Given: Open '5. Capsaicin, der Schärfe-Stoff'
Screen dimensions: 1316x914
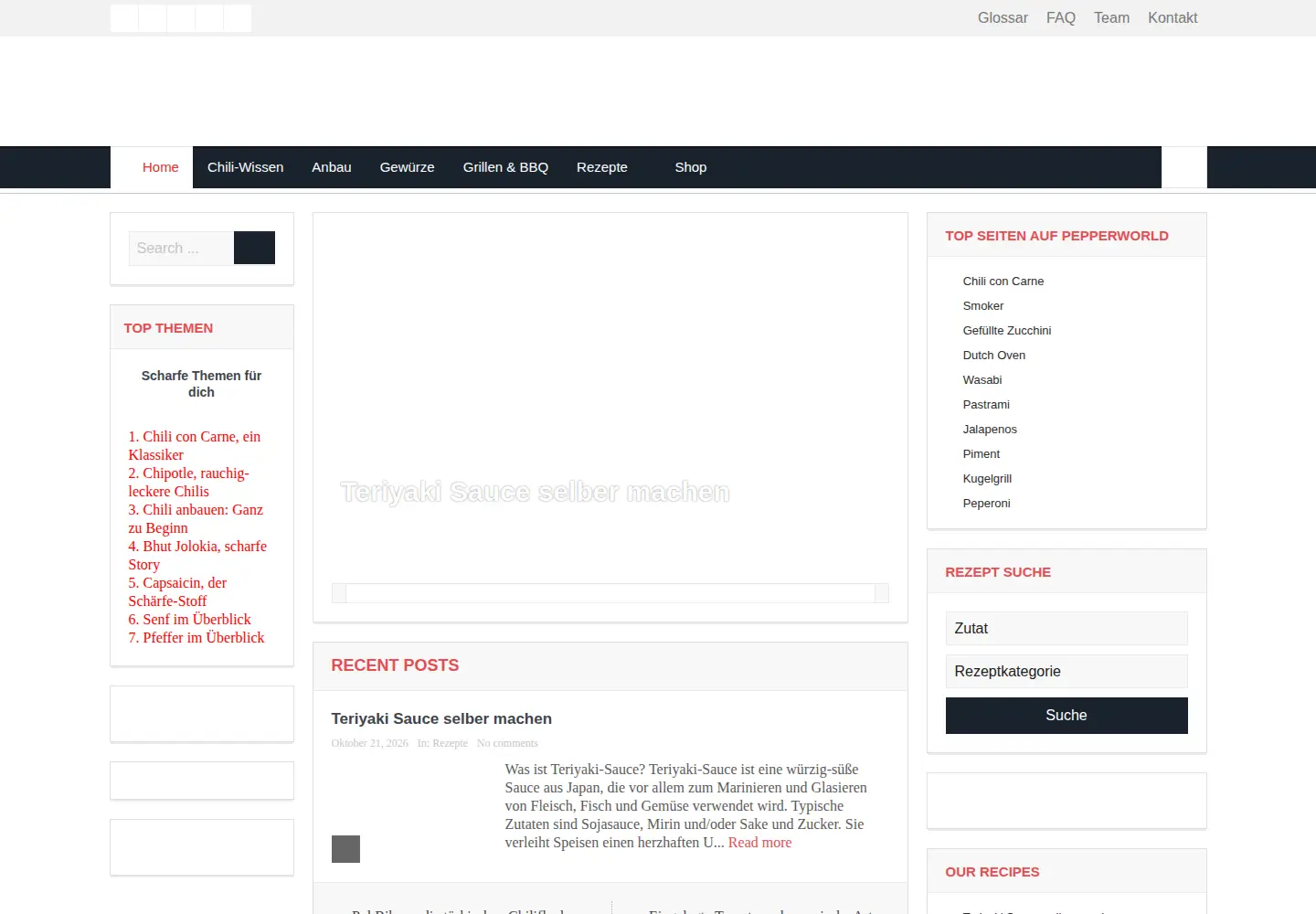Looking at the screenshot, I should [177, 592].
